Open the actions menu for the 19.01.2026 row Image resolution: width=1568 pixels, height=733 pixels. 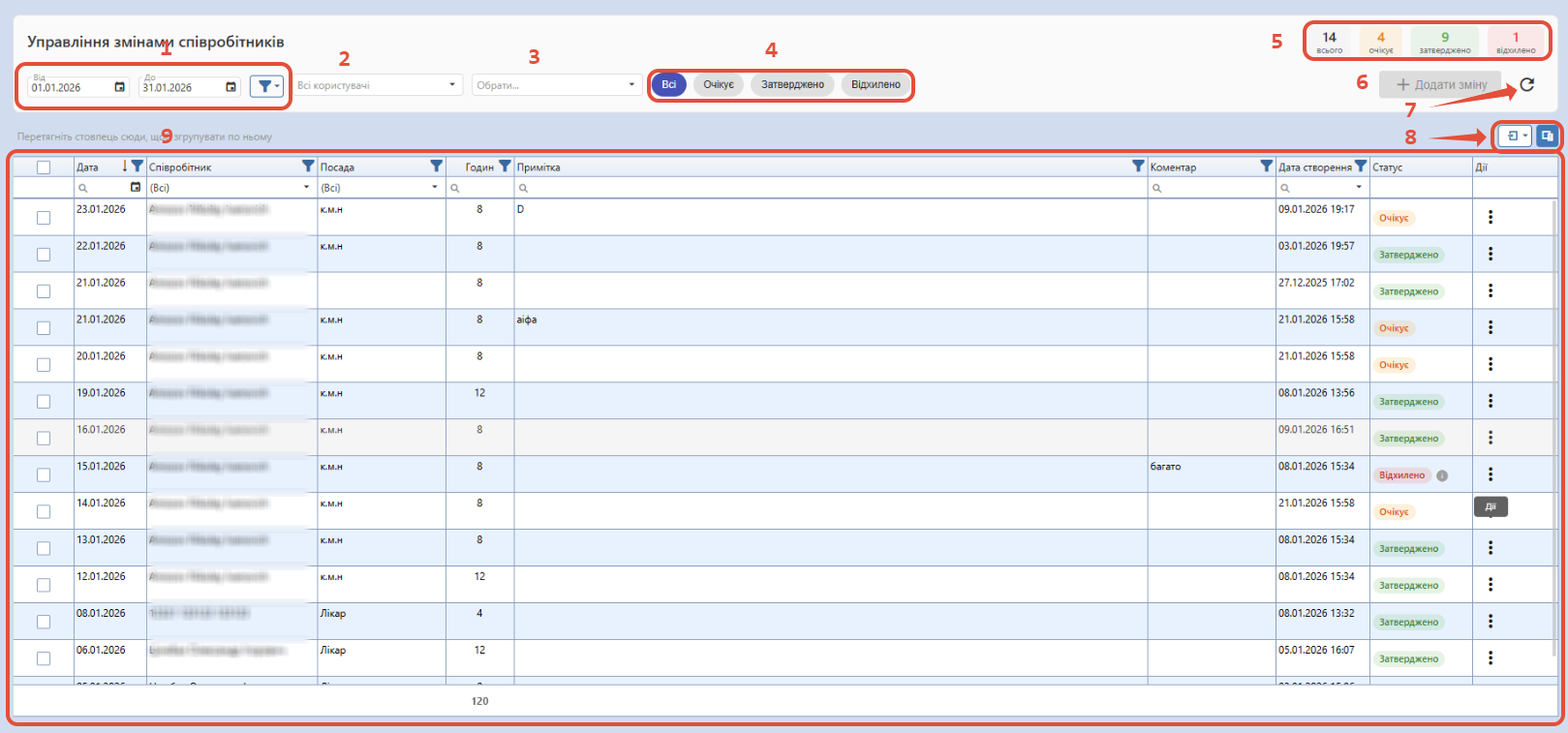pyautogui.click(x=1491, y=401)
